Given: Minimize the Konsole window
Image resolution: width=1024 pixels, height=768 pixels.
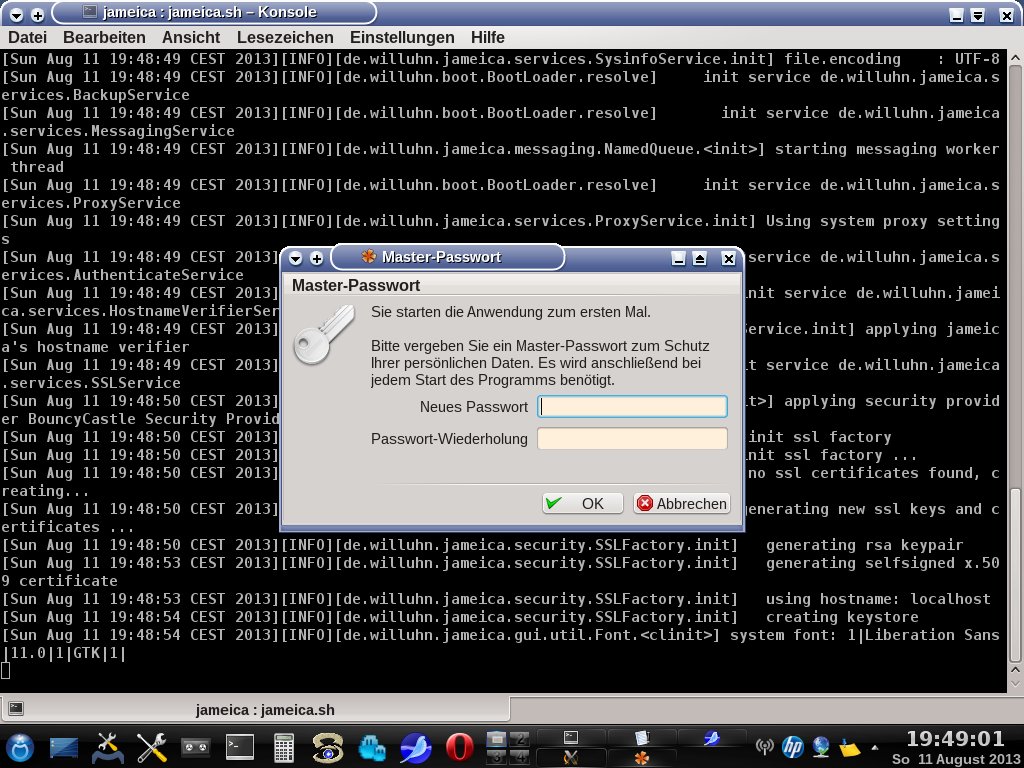Looking at the screenshot, I should (956, 14).
